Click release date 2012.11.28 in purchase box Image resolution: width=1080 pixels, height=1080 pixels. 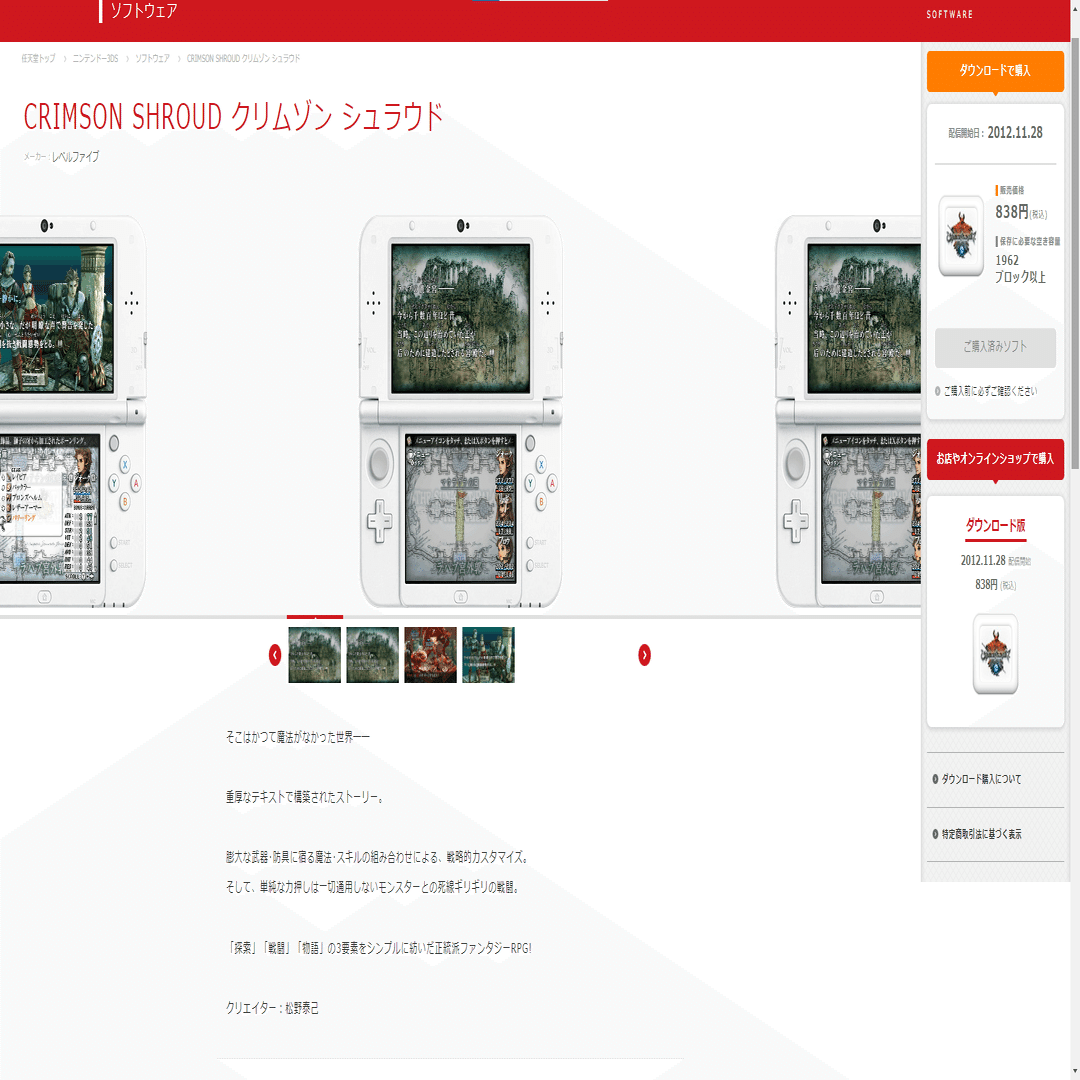point(1015,133)
